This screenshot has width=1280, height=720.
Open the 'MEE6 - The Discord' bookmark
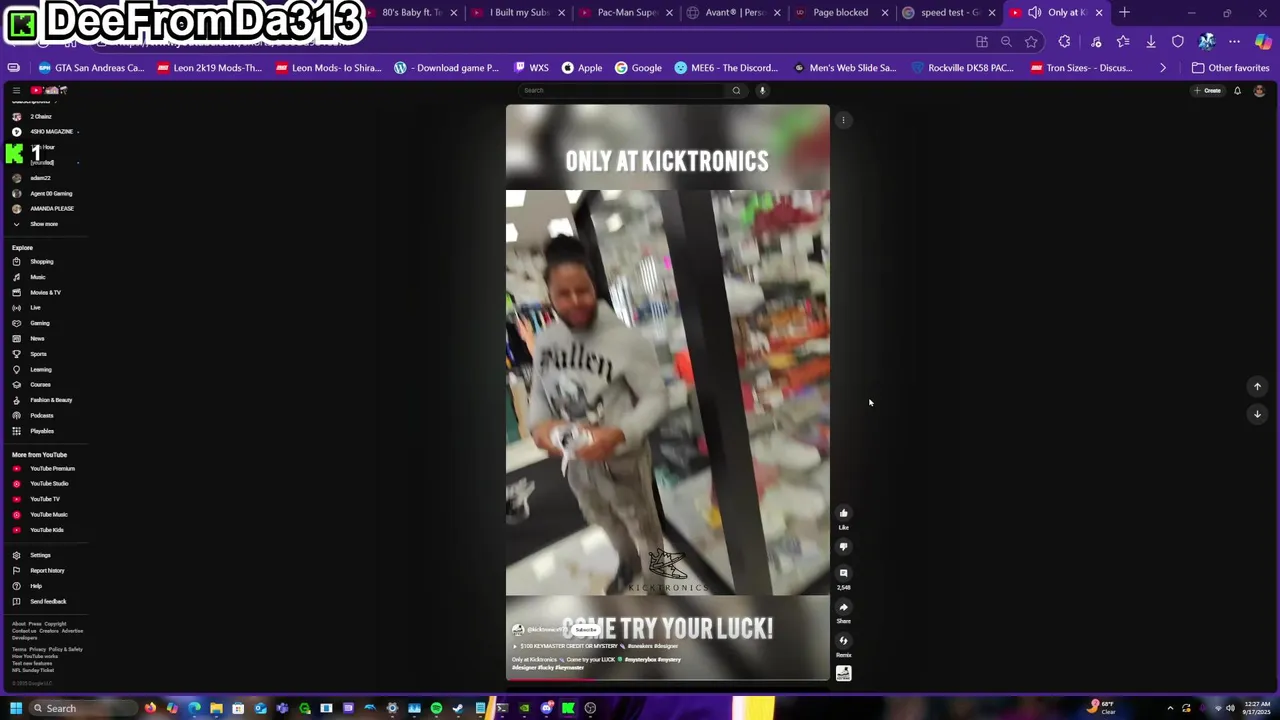click(x=726, y=68)
